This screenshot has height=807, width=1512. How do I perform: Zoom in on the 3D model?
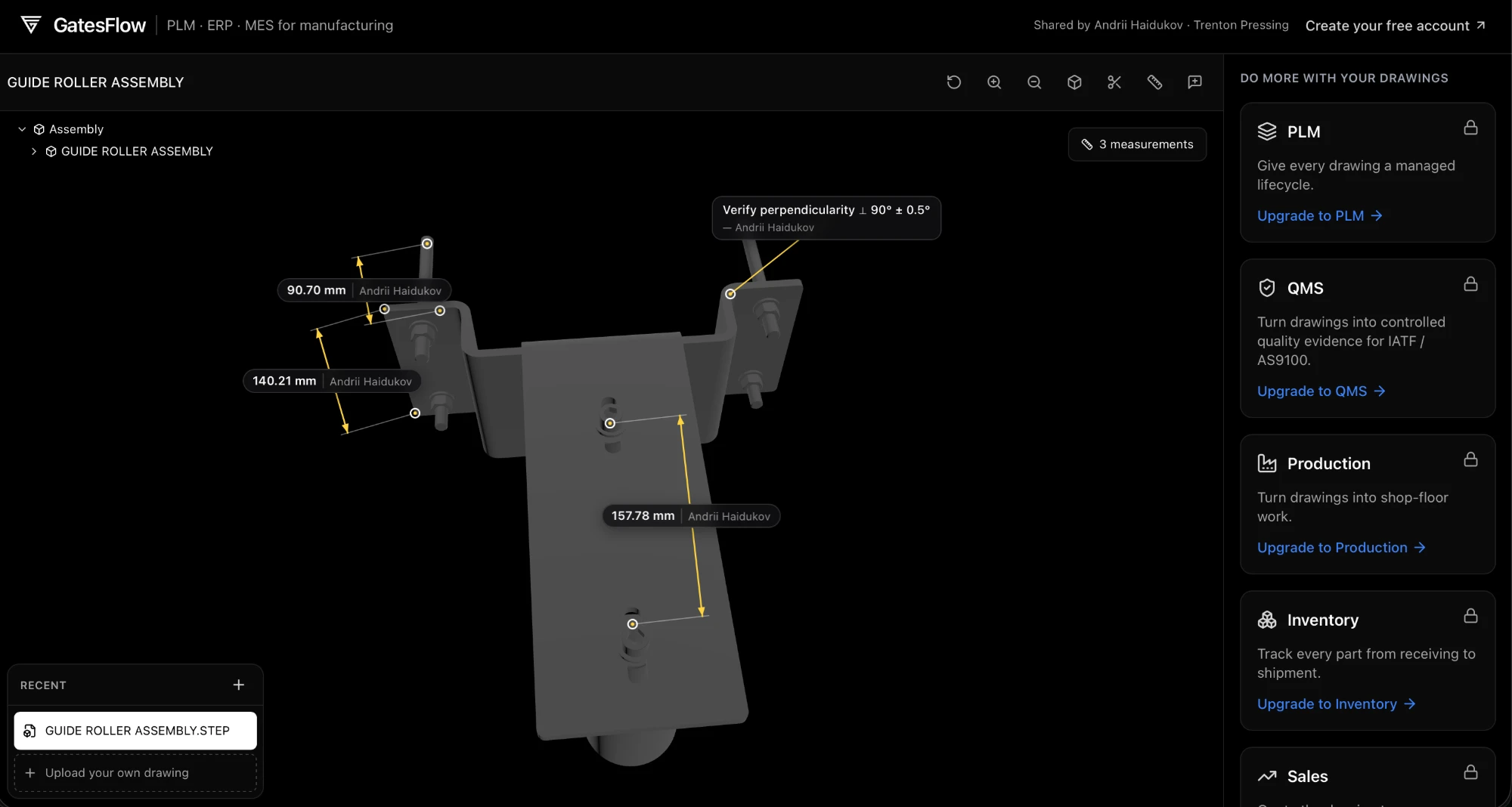point(994,82)
